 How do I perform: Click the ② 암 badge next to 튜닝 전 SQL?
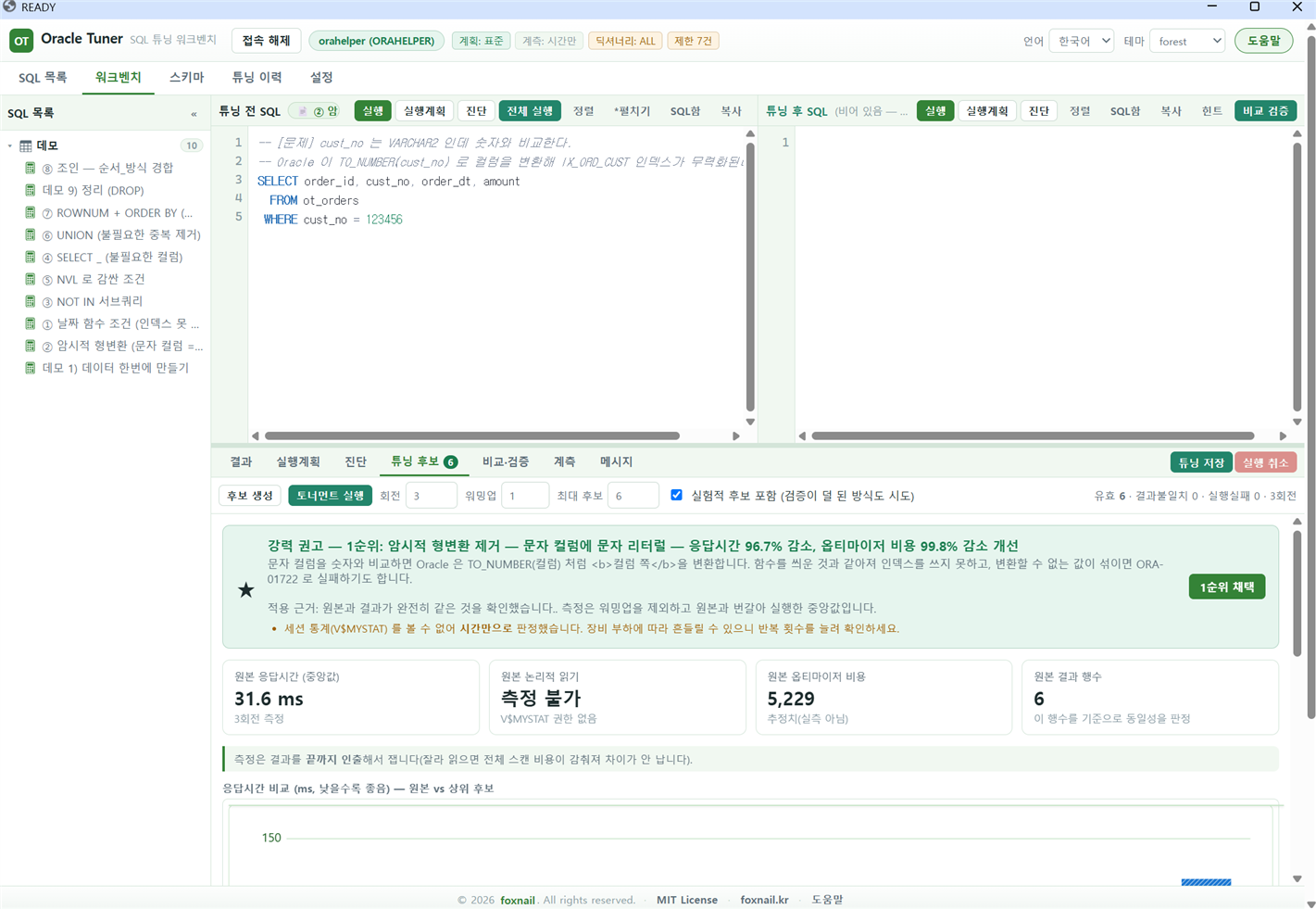point(316,111)
